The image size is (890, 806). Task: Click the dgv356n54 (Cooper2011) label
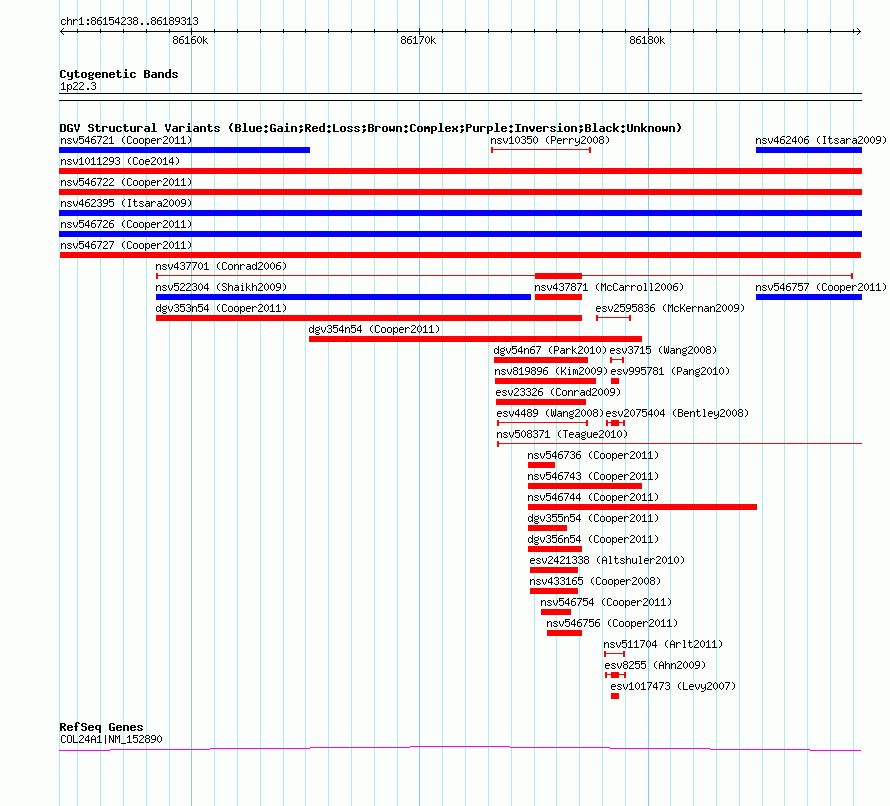[593, 539]
